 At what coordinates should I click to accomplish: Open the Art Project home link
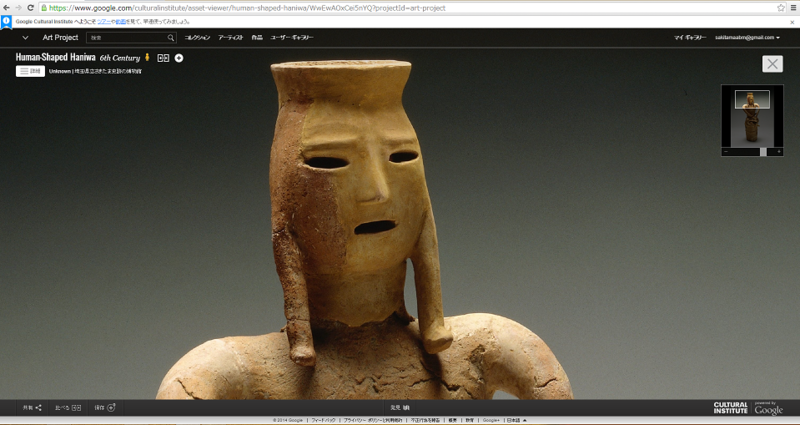click(60, 37)
